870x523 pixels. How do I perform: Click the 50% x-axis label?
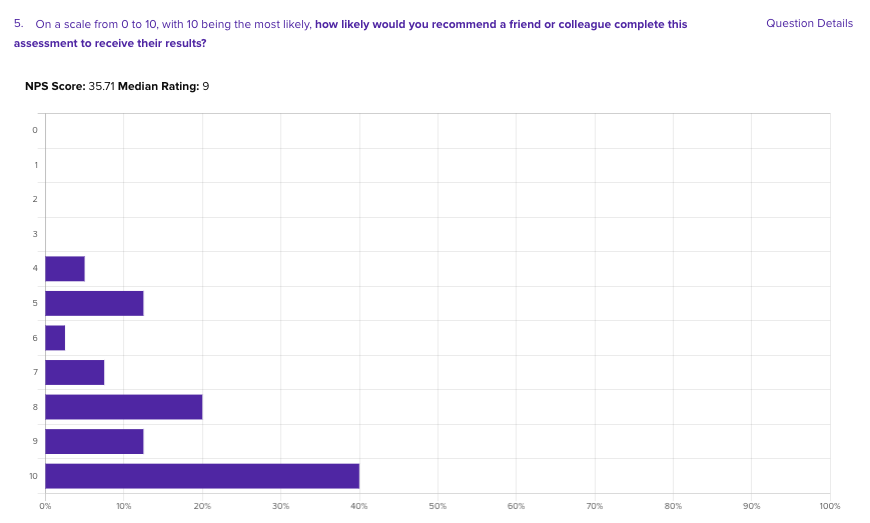pos(437,507)
